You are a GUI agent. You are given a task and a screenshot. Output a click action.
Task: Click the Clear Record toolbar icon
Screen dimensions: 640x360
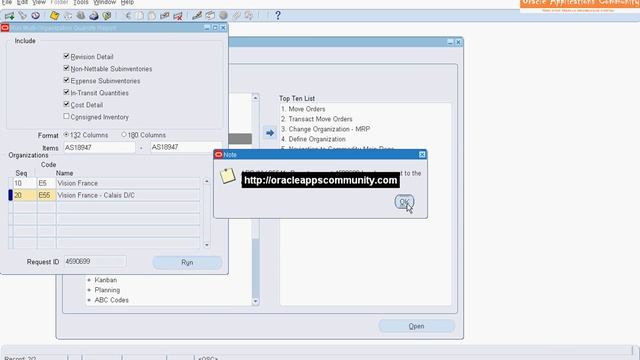click(x=164, y=16)
